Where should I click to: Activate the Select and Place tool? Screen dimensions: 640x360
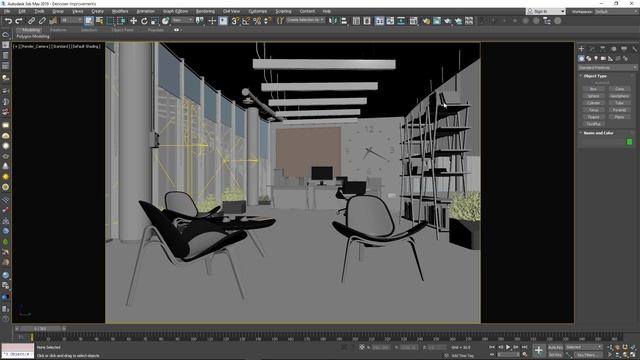(165, 21)
